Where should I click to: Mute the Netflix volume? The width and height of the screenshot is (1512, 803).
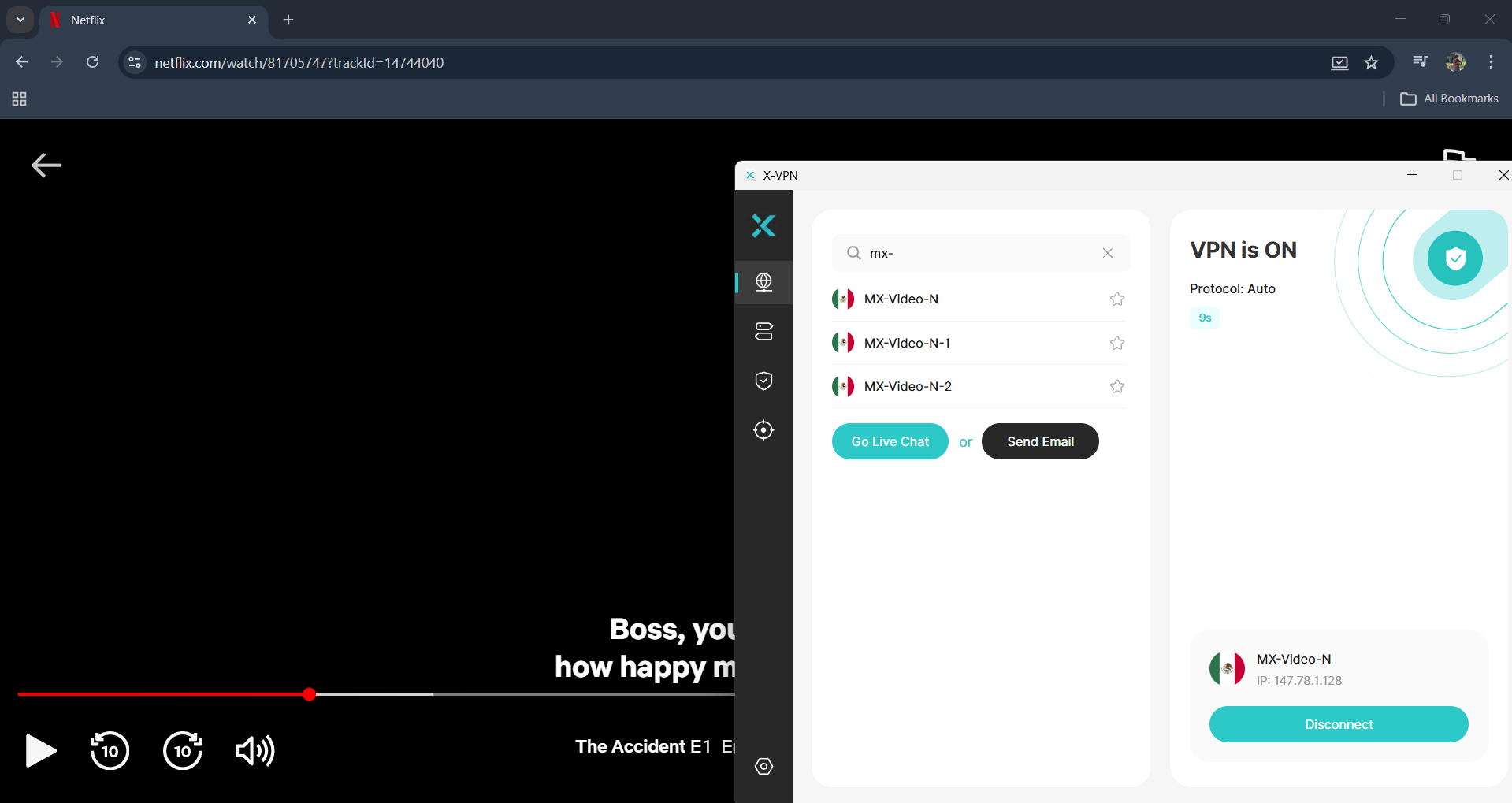pyautogui.click(x=254, y=750)
